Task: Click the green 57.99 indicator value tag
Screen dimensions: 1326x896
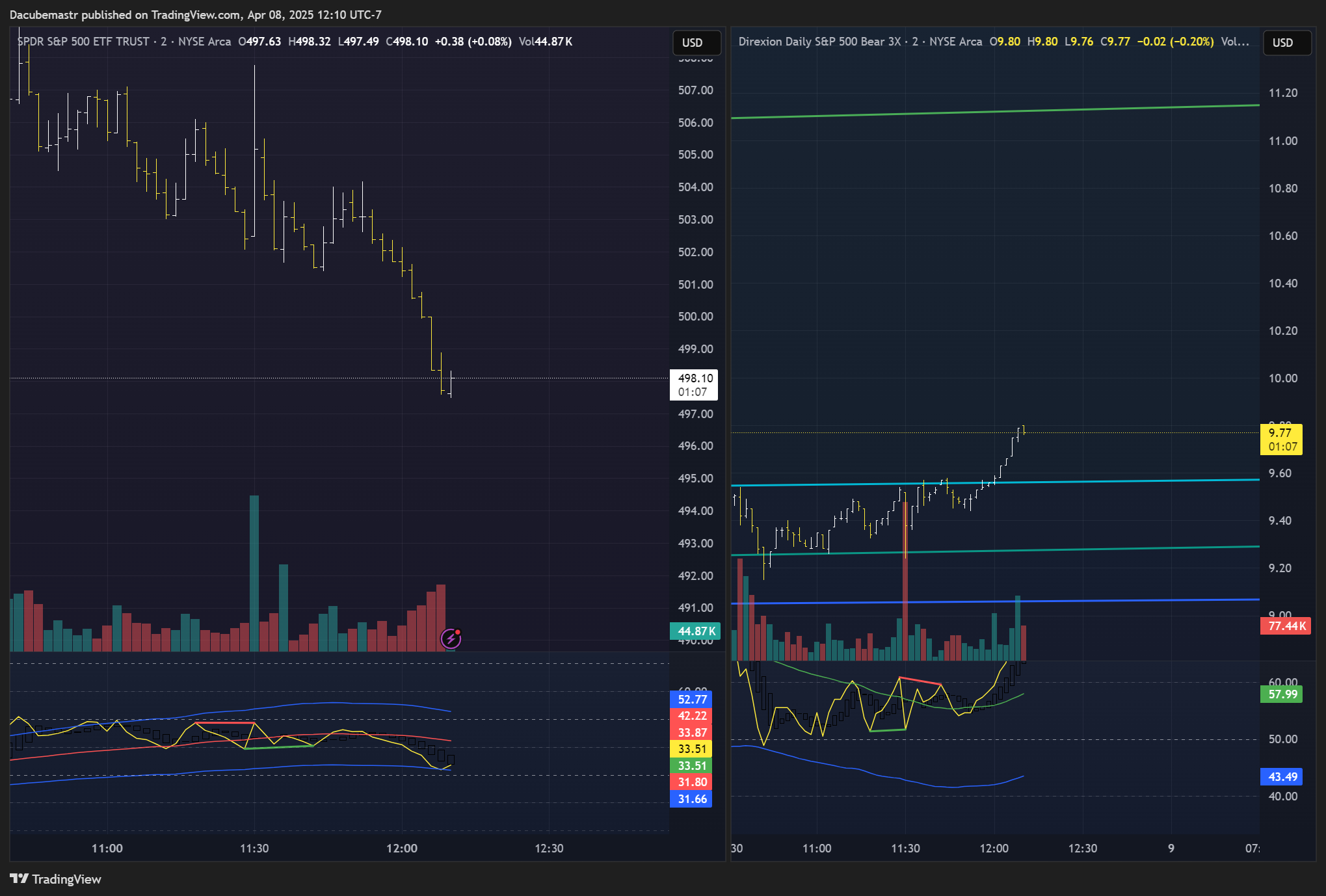Action: pos(1282,694)
